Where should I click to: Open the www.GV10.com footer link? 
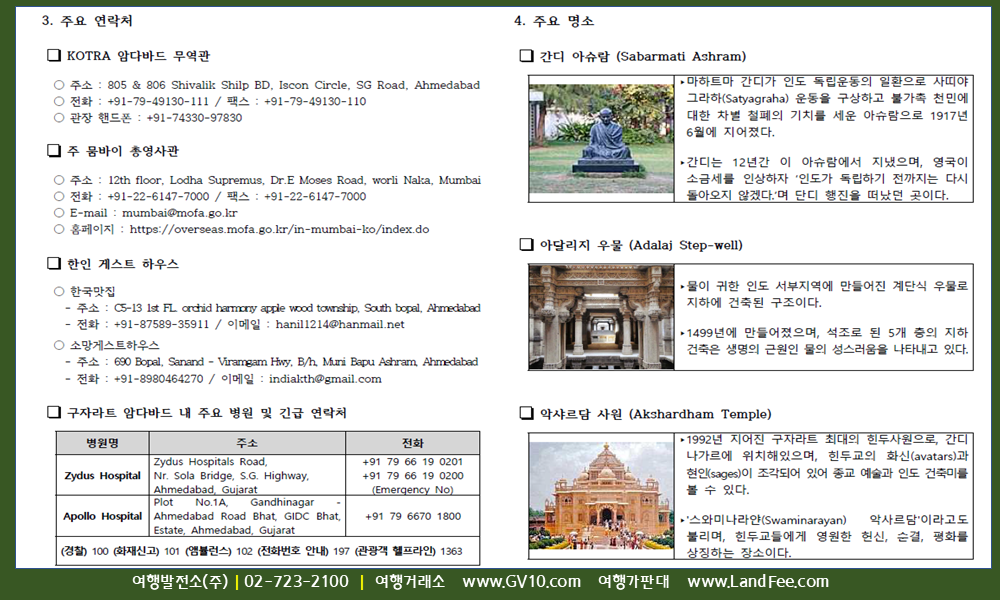tap(522, 582)
